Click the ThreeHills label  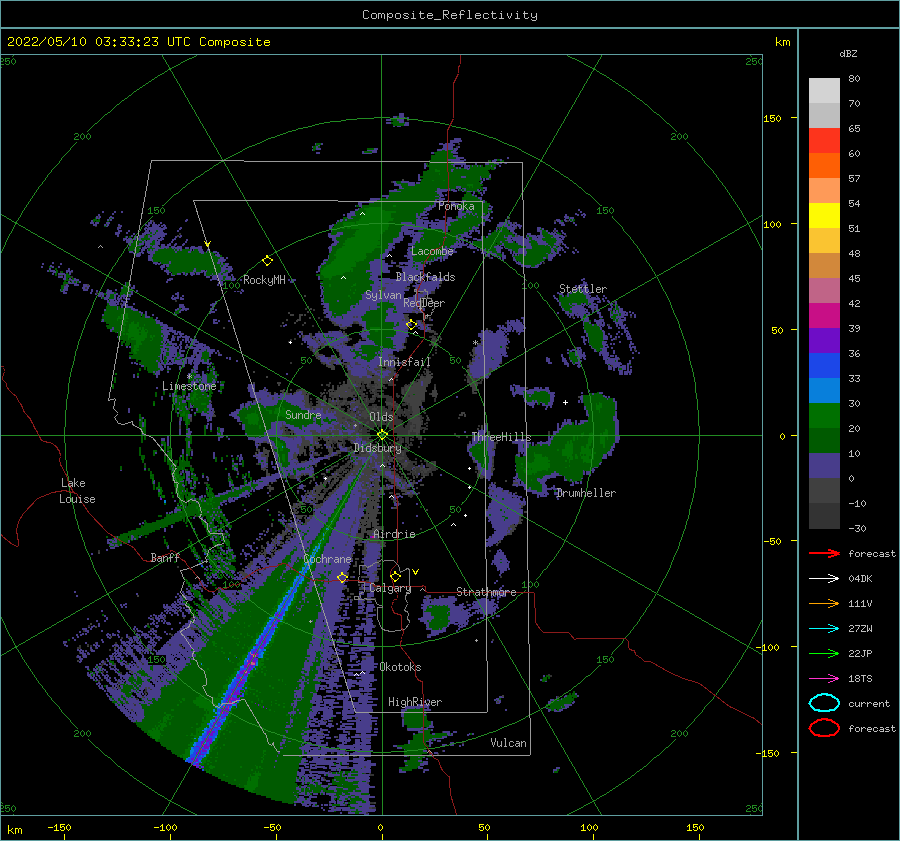(x=501, y=437)
